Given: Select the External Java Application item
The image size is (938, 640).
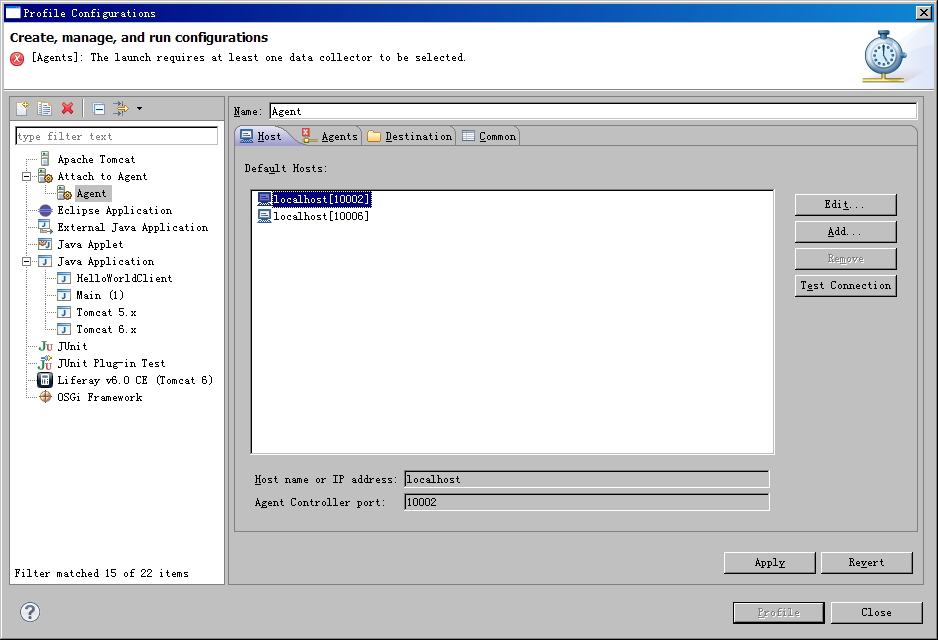Looking at the screenshot, I should coord(132,227).
